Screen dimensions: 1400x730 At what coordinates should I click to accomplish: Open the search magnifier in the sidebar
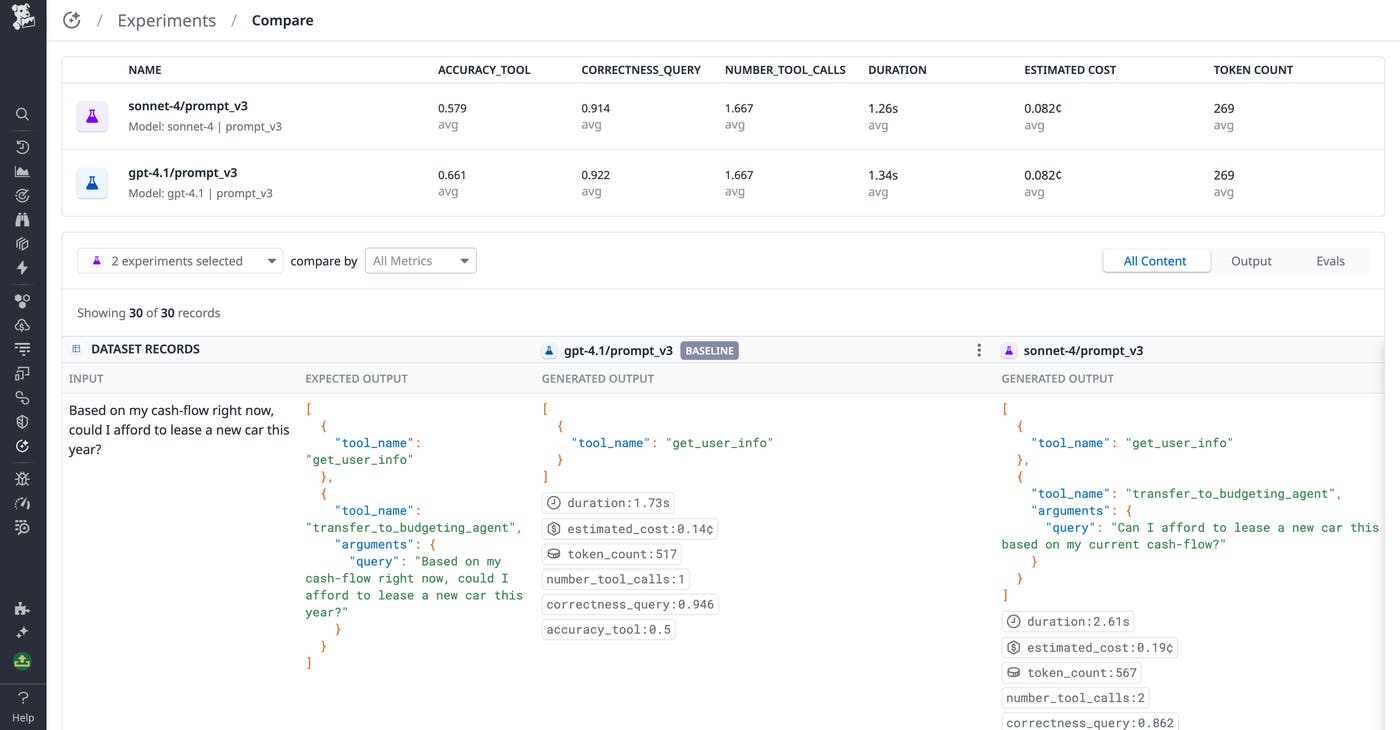[x=22, y=114]
